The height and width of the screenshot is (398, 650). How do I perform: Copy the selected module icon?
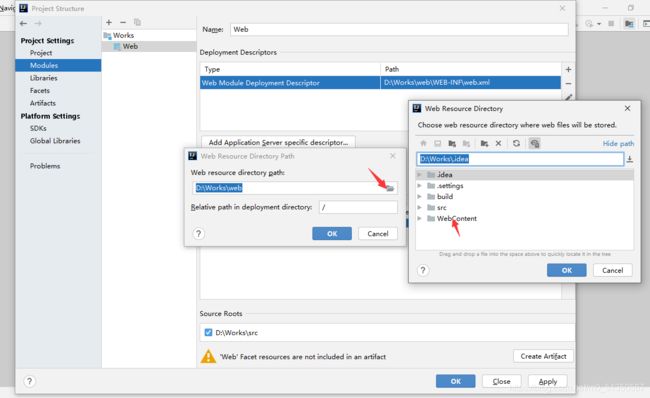tap(137, 22)
